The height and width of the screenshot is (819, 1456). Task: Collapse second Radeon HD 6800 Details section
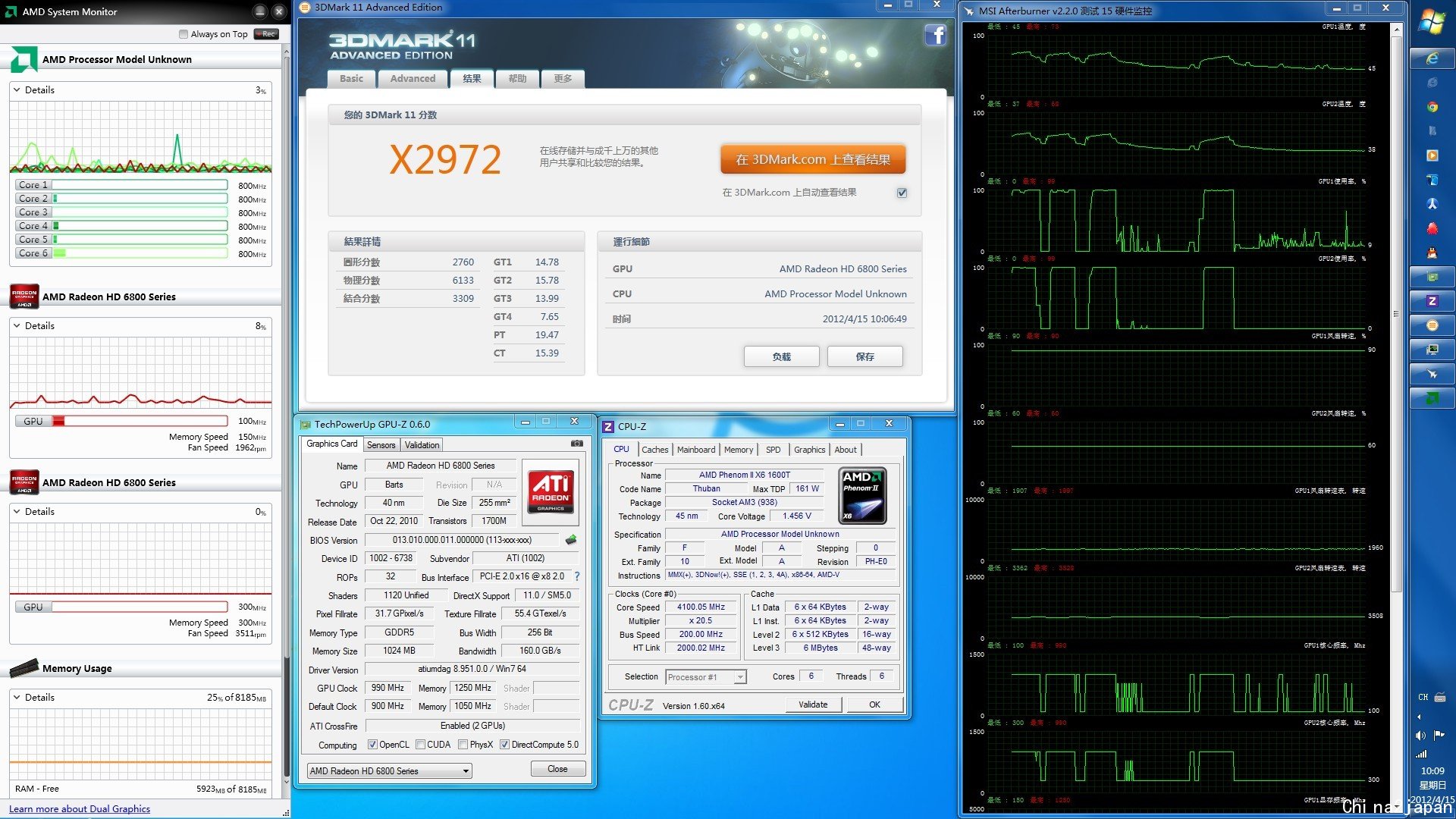pos(17,511)
